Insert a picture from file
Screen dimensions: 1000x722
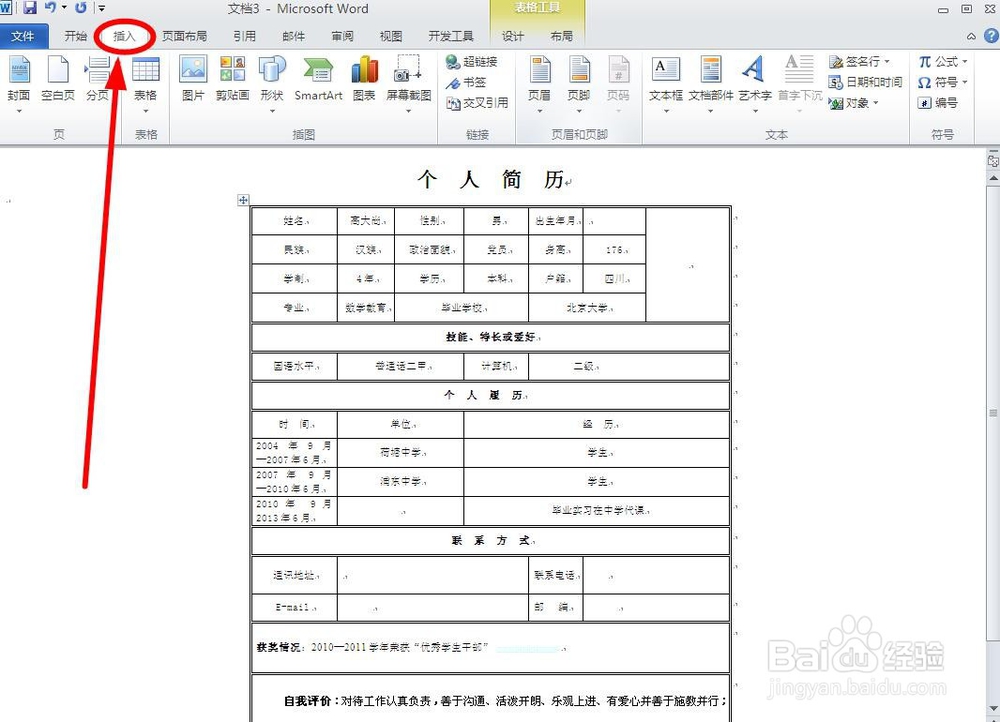pyautogui.click(x=192, y=80)
